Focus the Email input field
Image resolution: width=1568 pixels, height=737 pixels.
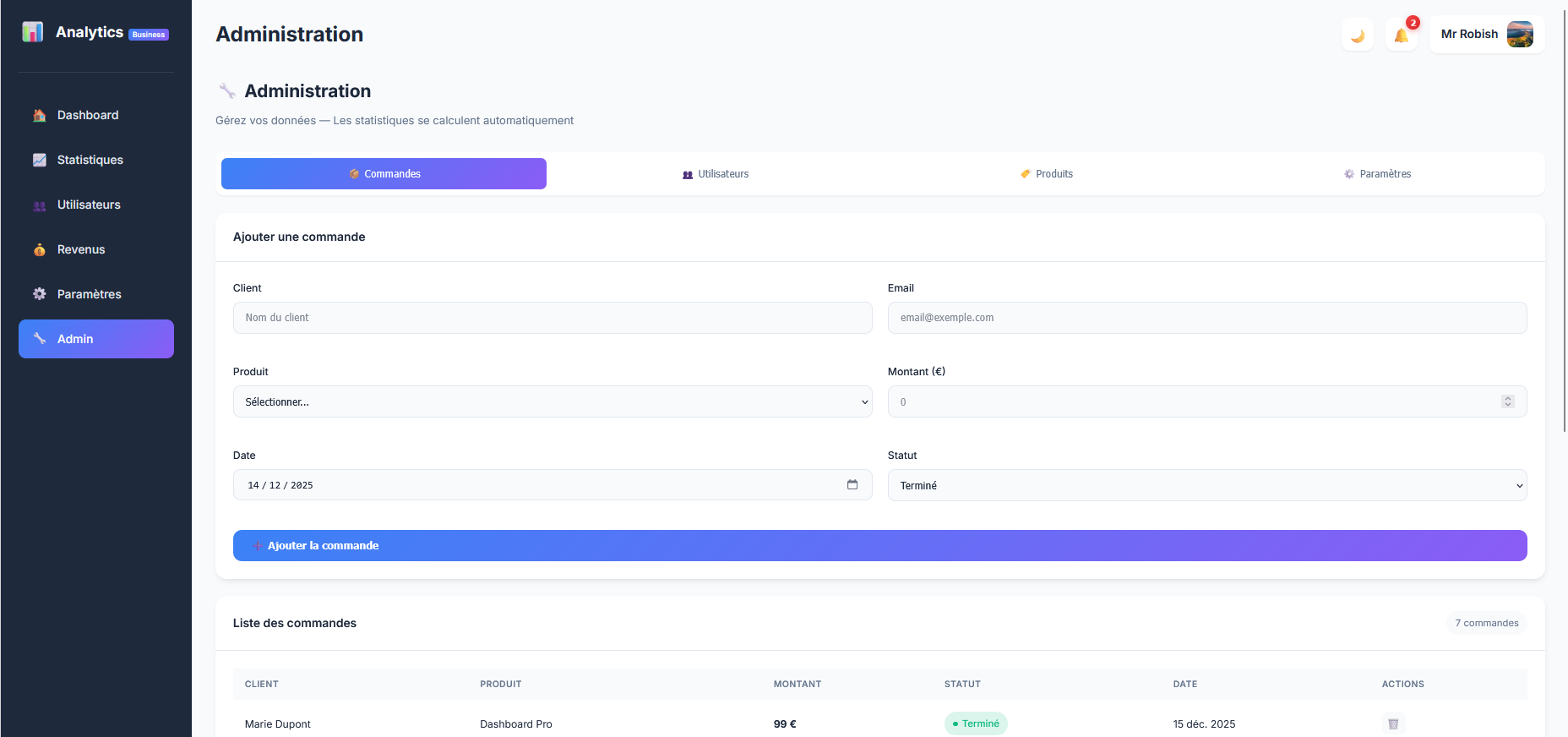[1206, 318]
